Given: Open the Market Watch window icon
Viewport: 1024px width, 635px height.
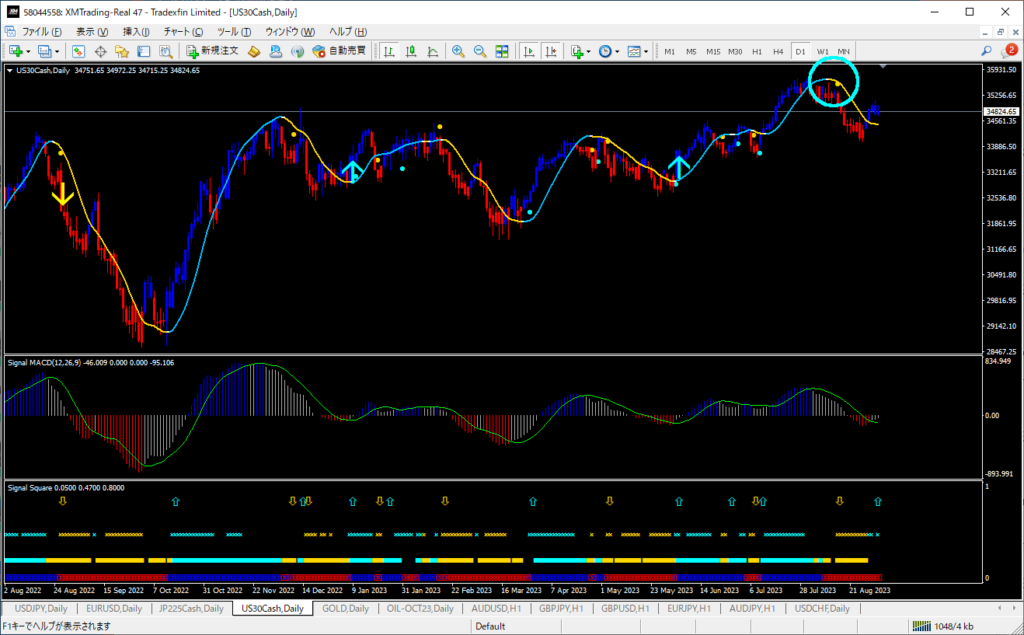Looking at the screenshot, I should coord(78,52).
